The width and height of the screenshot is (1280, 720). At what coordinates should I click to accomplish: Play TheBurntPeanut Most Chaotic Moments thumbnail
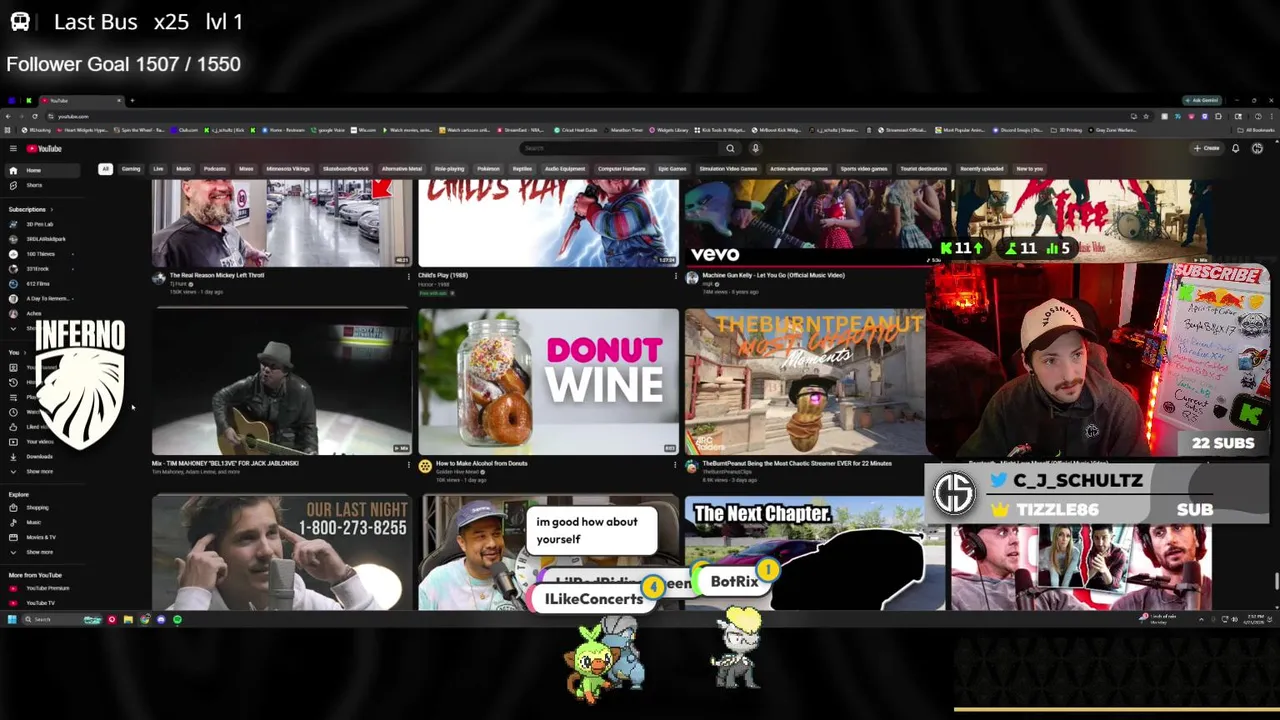click(x=805, y=381)
